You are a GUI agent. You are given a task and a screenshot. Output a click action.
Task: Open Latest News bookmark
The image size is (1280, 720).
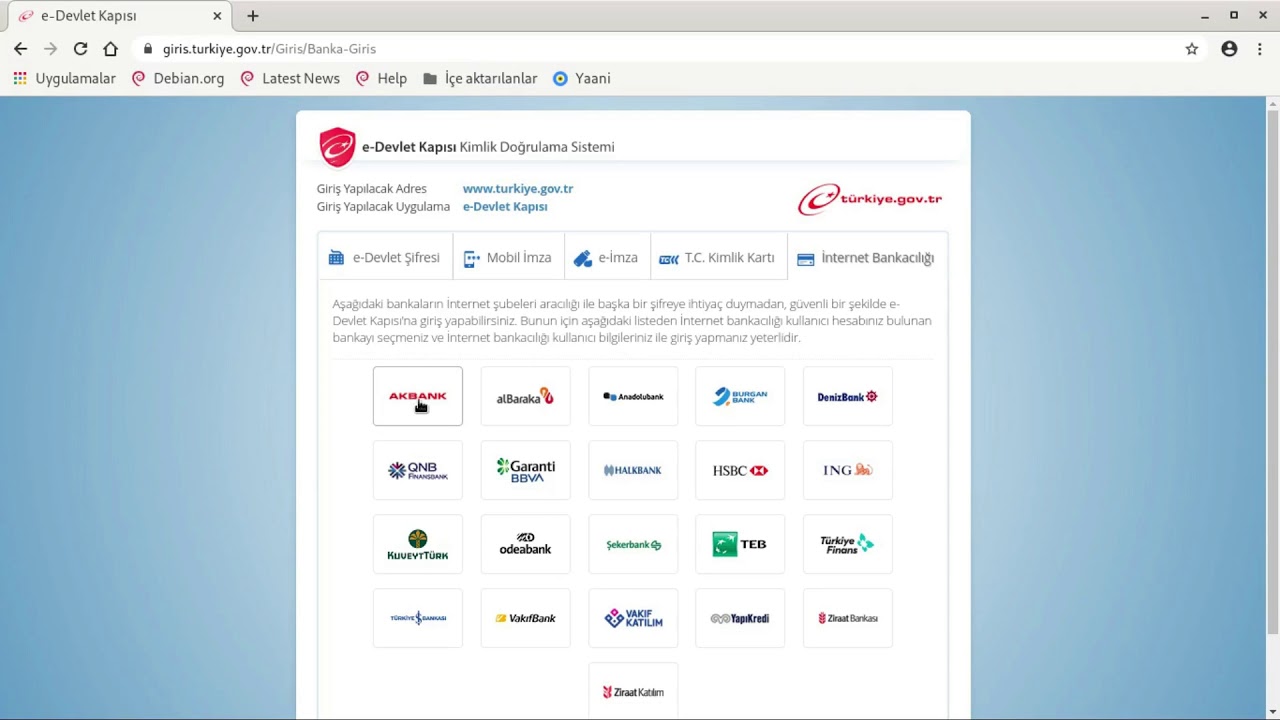[x=290, y=78]
